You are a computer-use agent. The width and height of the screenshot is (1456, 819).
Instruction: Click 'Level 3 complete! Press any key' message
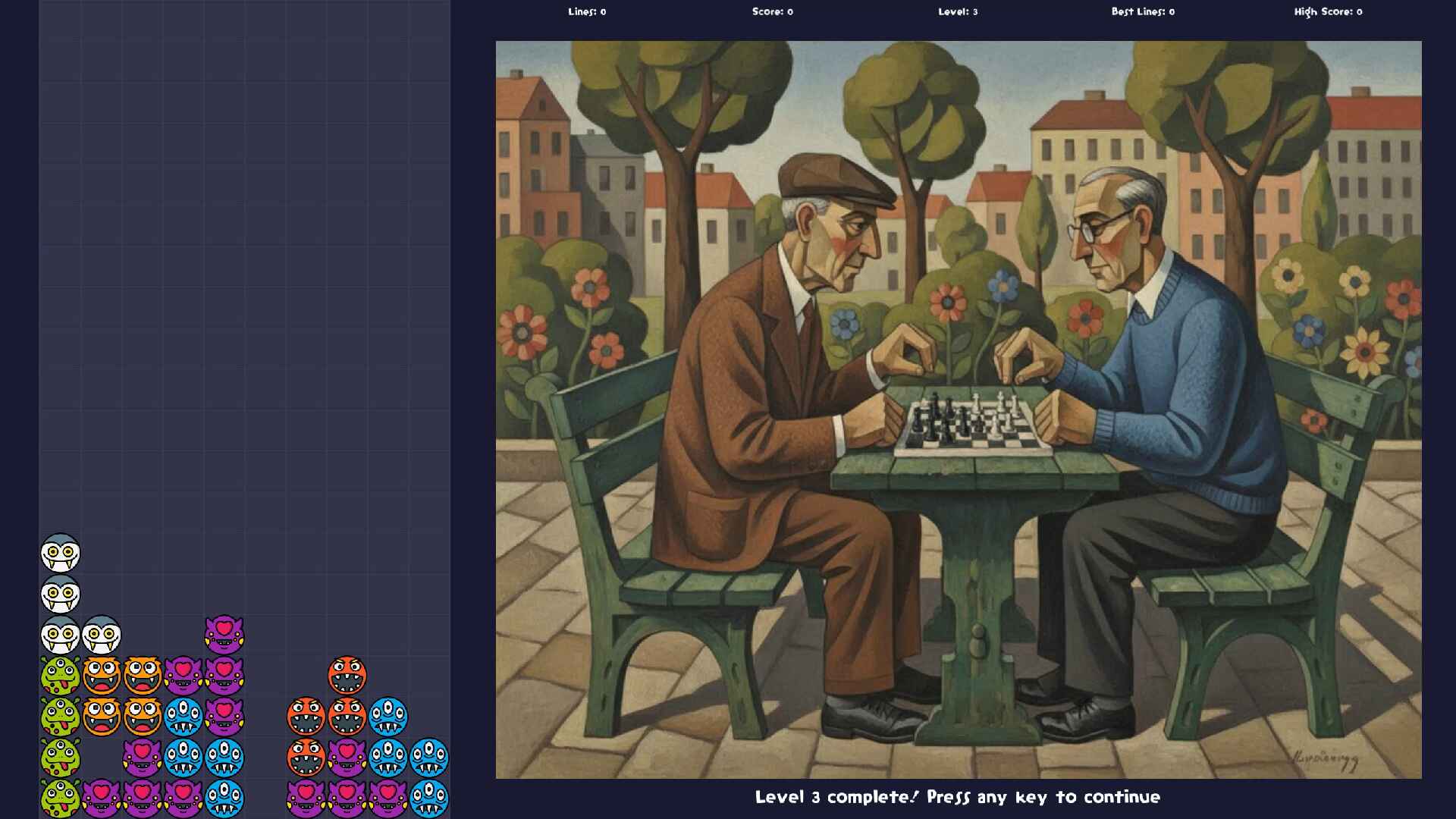tap(957, 797)
